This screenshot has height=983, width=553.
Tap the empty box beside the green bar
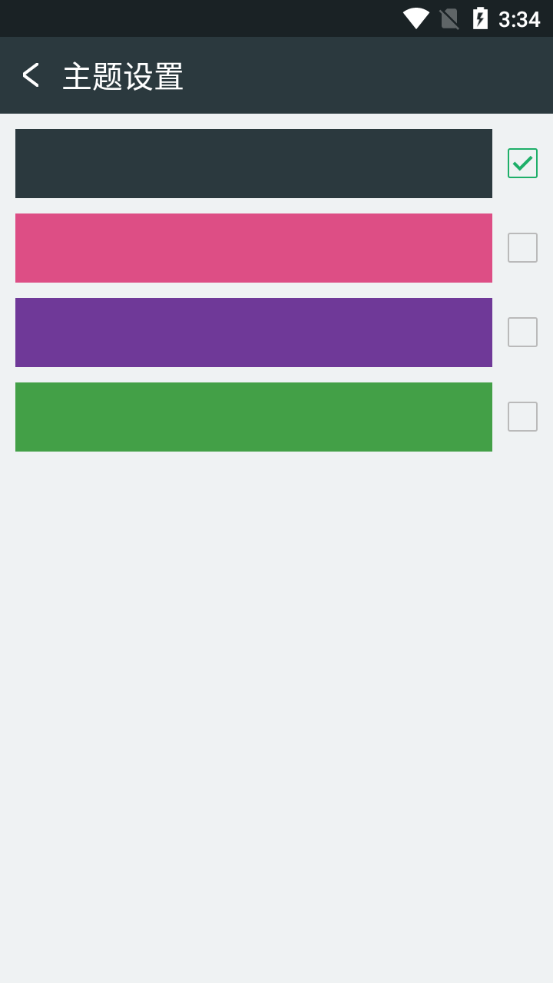(x=522, y=416)
